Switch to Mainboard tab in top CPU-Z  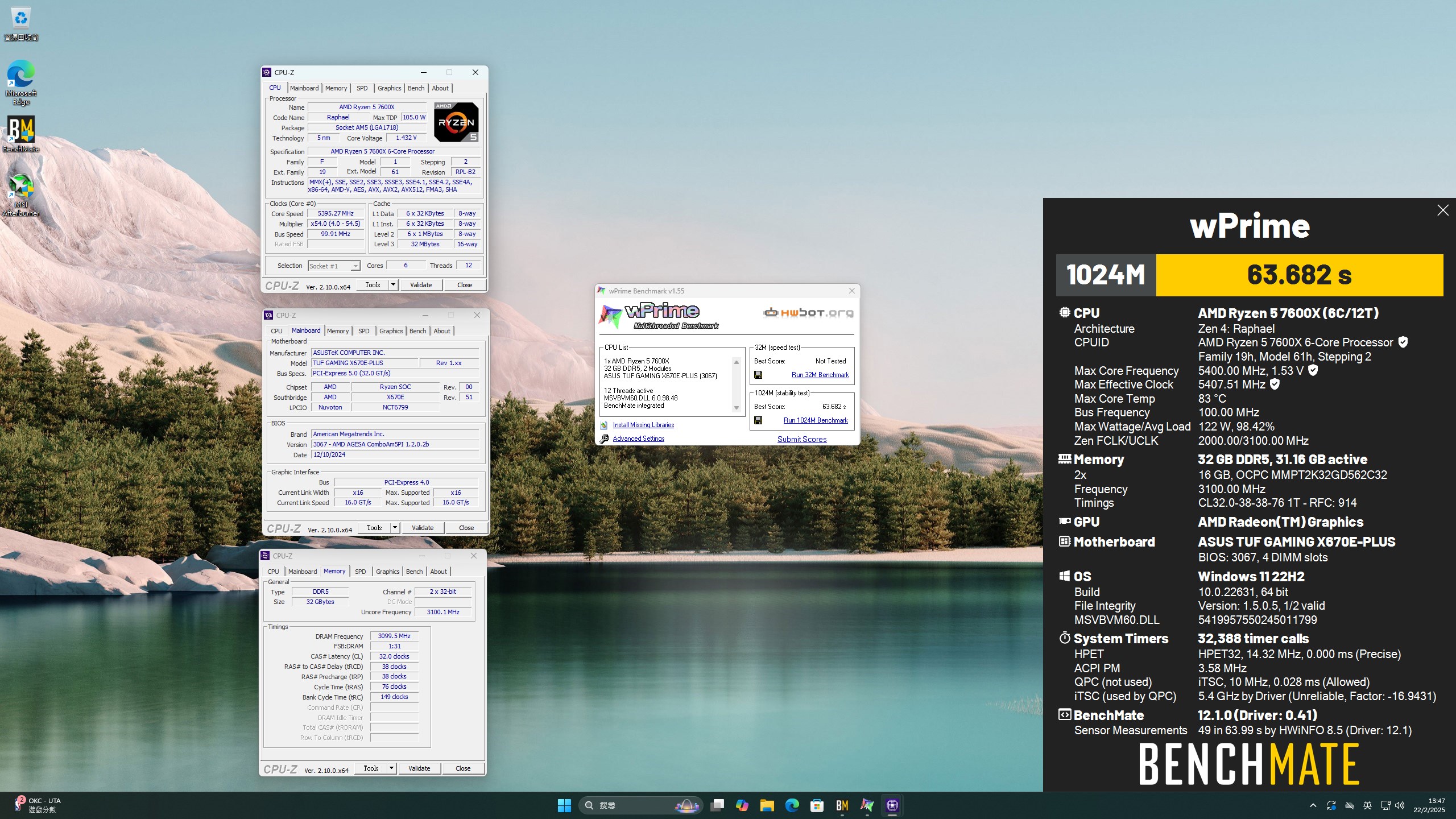pyautogui.click(x=304, y=88)
